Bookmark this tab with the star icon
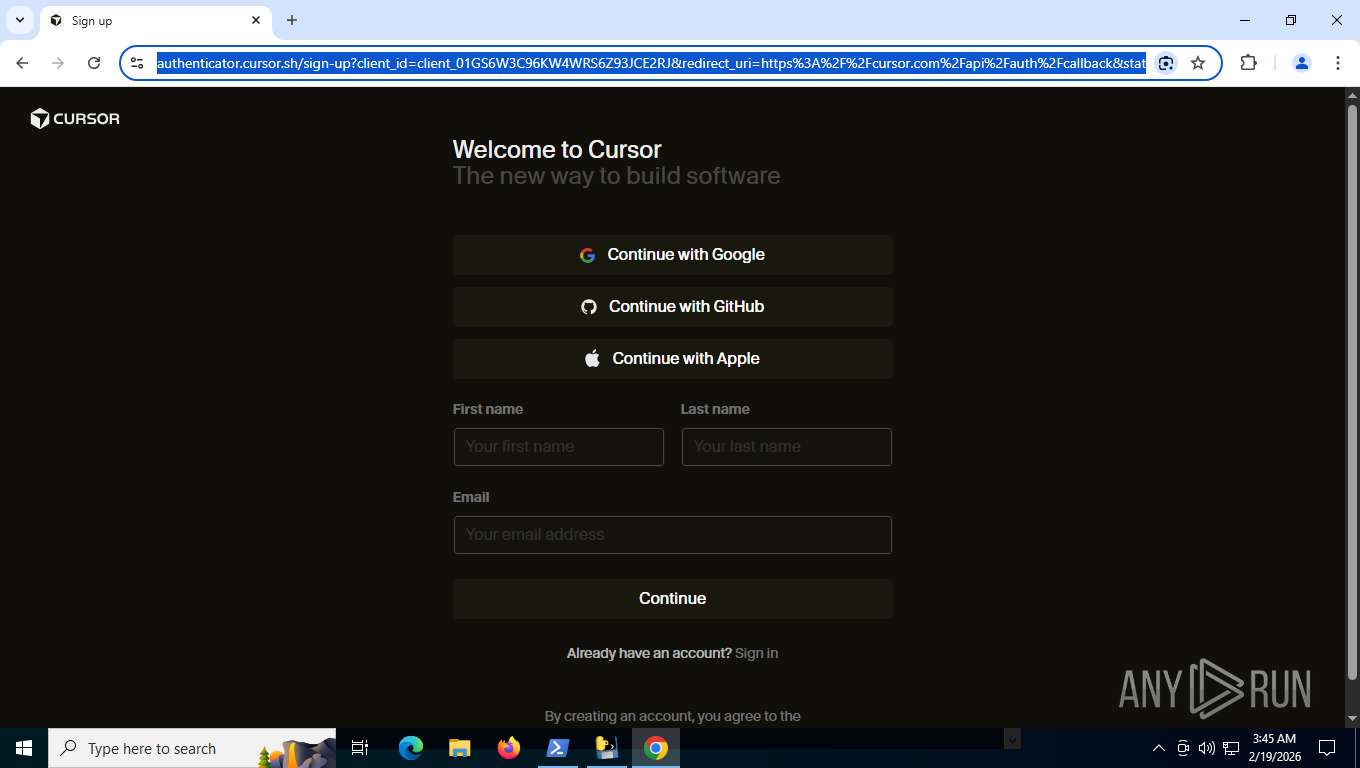 [x=1198, y=63]
